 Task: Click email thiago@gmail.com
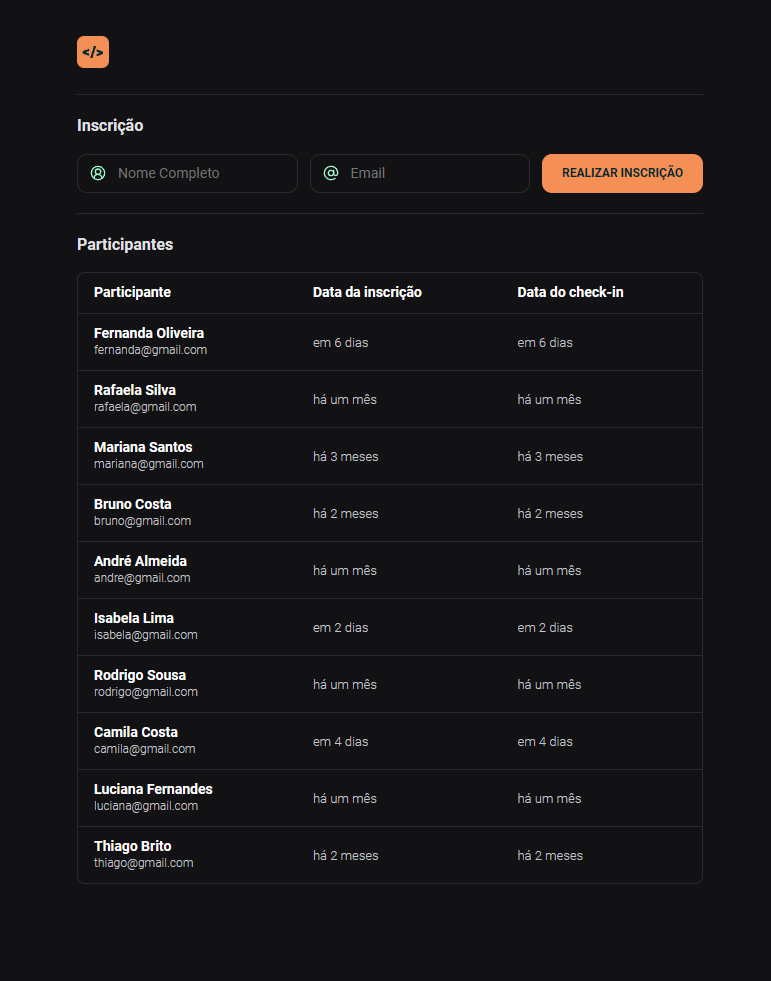[143, 862]
